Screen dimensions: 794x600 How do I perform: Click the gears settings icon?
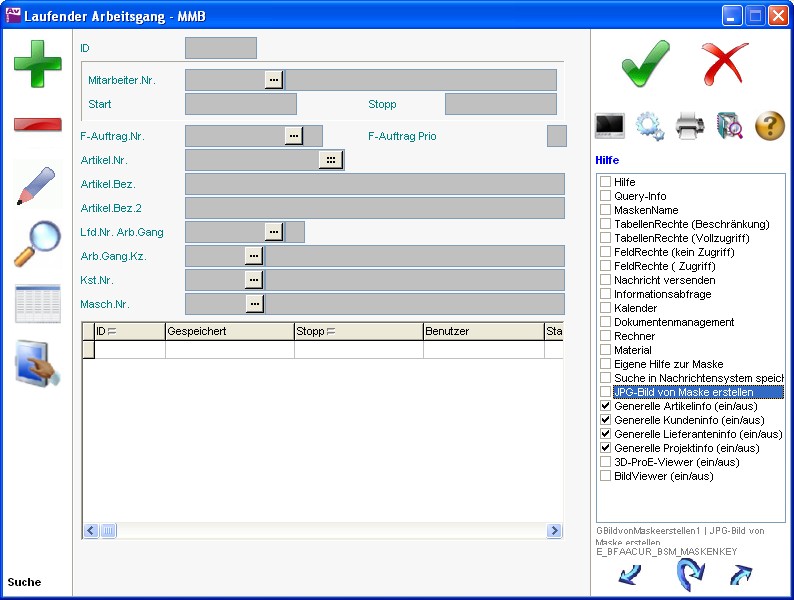[650, 126]
